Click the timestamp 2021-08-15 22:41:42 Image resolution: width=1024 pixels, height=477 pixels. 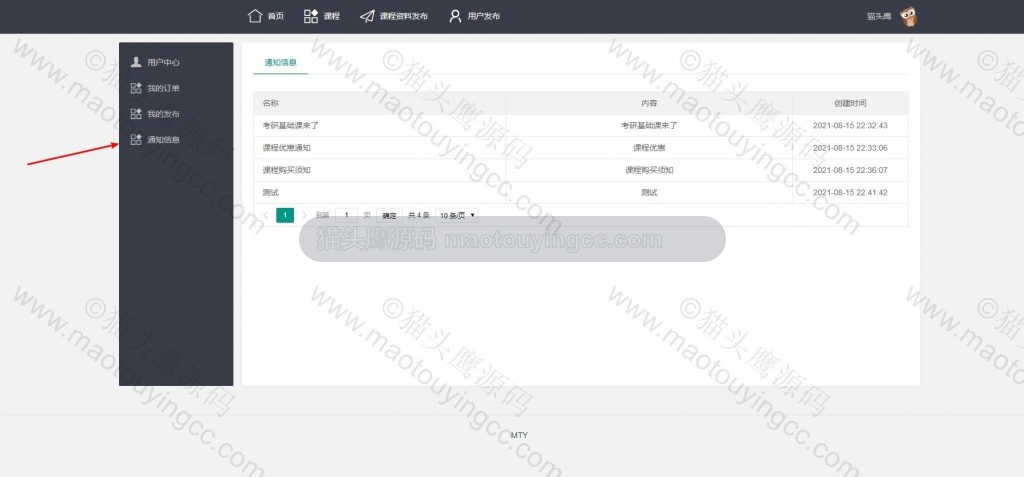(x=850, y=192)
